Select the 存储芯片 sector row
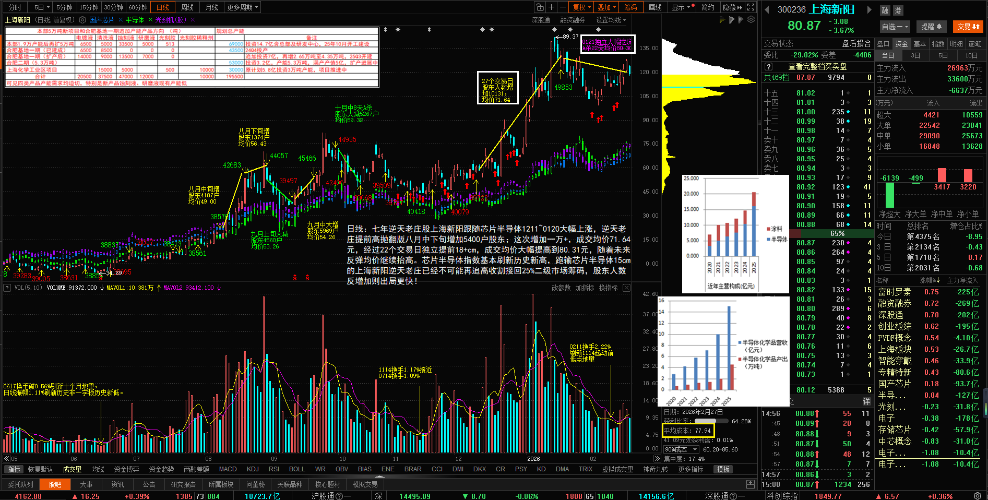This screenshot has height=500, width=988. click(929, 429)
